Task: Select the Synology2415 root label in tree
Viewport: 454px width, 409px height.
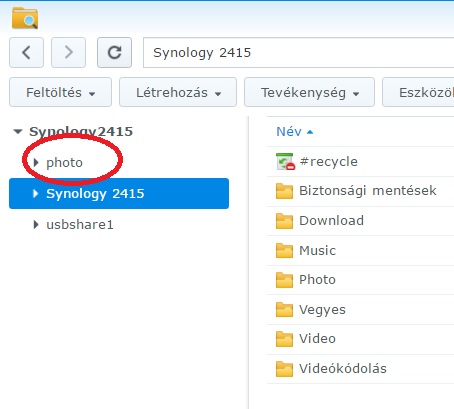Action: pos(81,131)
